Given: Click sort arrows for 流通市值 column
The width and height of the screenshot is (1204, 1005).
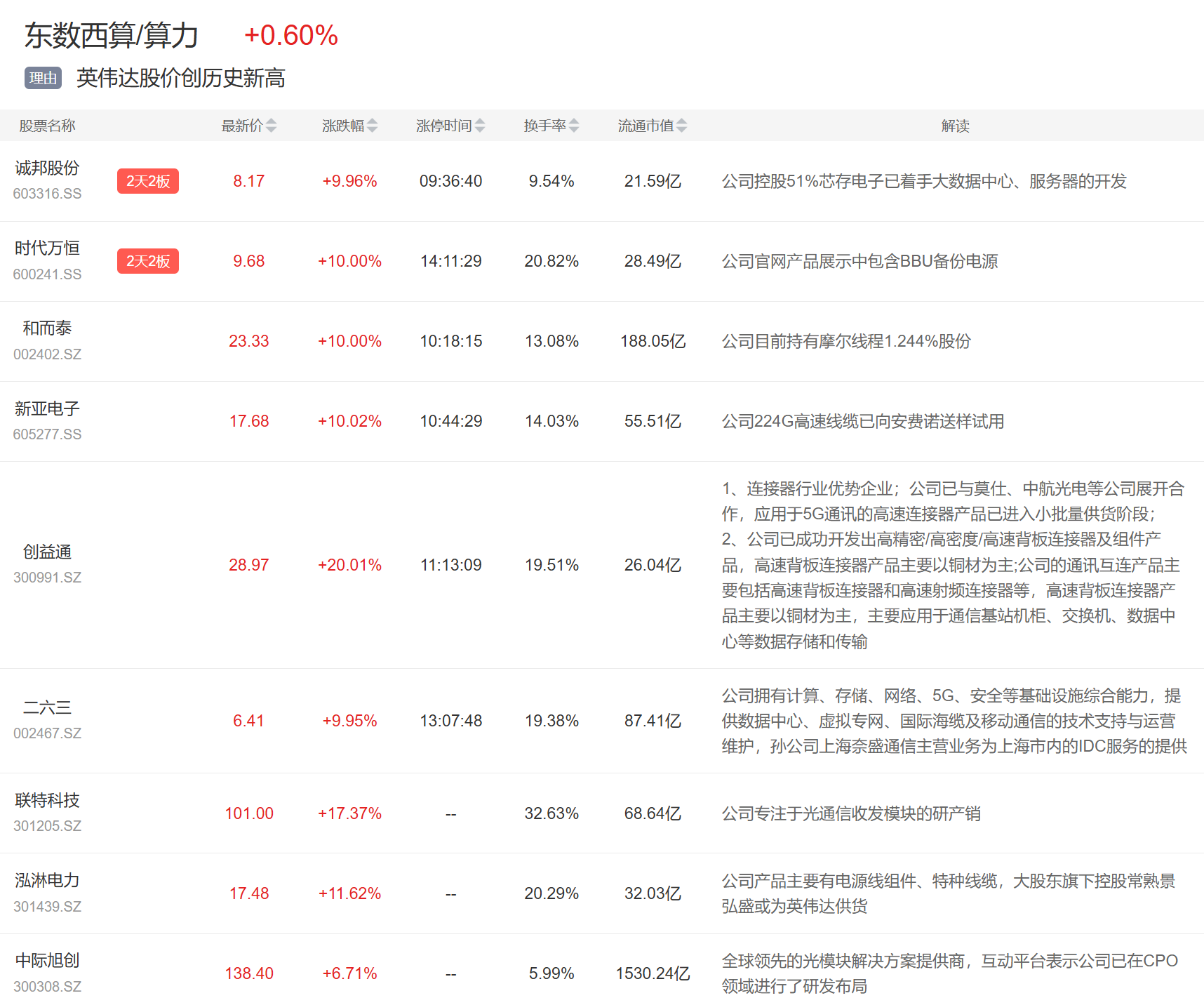Looking at the screenshot, I should pos(681,126).
